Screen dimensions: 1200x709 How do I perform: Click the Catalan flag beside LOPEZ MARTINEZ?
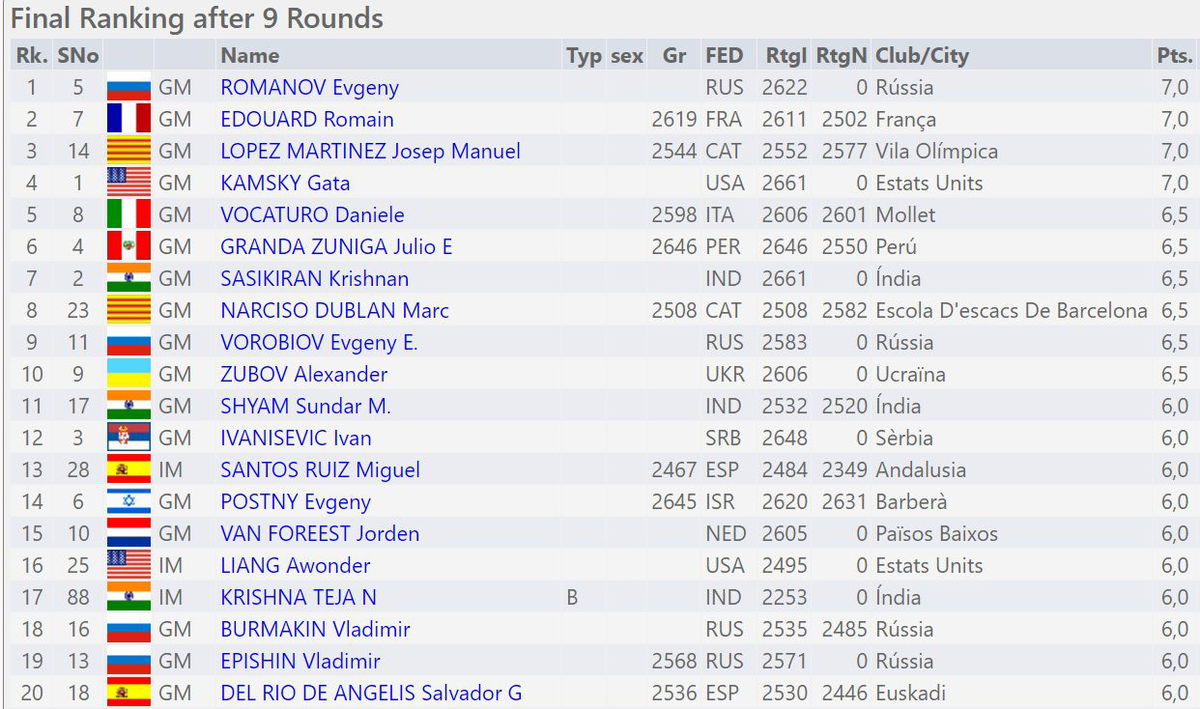pyautogui.click(x=128, y=152)
